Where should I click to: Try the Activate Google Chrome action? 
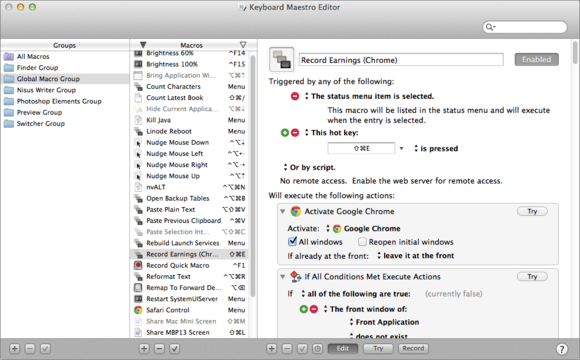(532, 211)
